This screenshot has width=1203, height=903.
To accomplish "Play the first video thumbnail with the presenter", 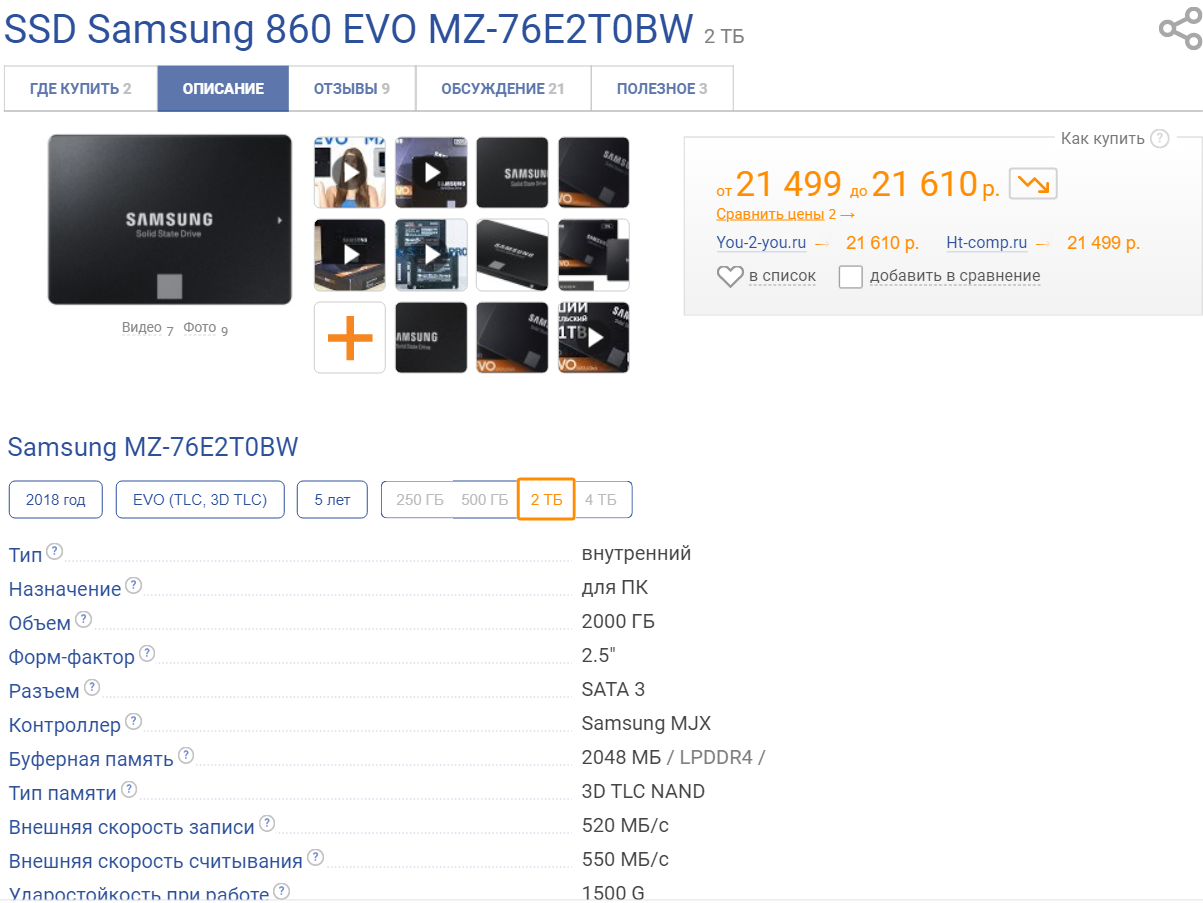I will point(350,173).
